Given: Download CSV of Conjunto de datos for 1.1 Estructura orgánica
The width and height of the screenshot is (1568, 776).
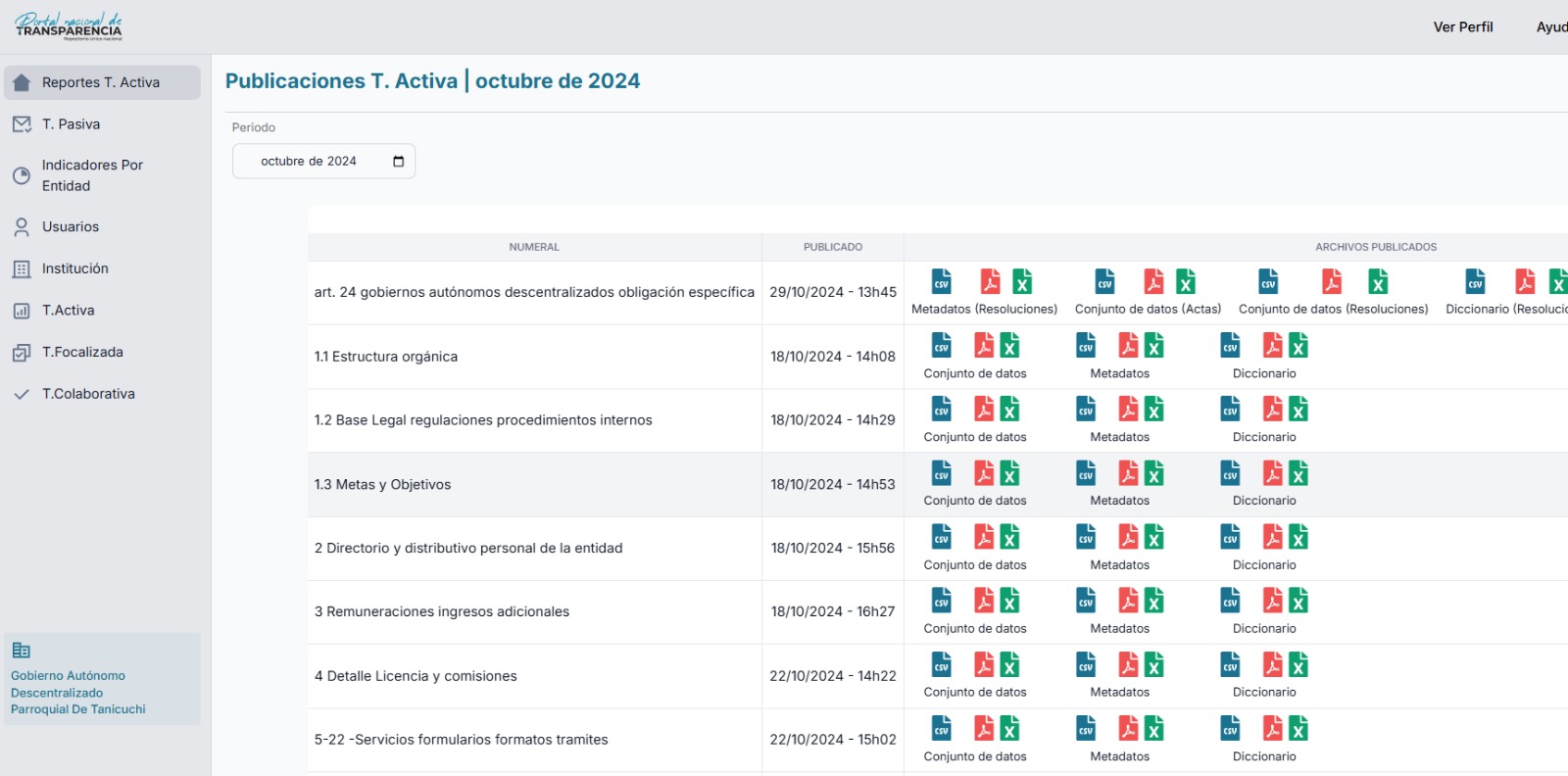Looking at the screenshot, I should (941, 346).
